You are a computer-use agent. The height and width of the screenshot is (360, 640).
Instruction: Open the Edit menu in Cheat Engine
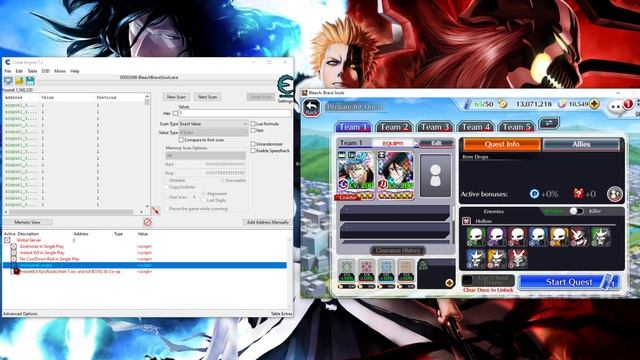19,71
